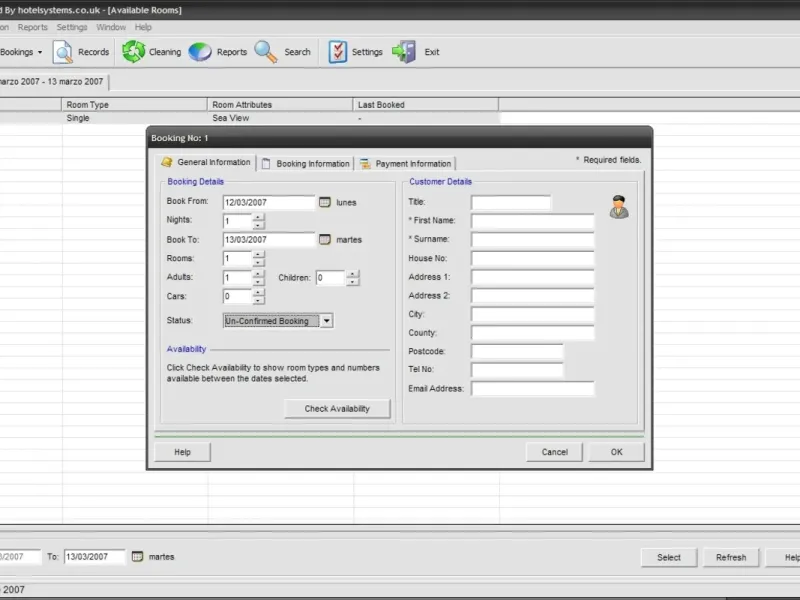Select the Sea View attribute cell
Screen dimensions: 800x600
point(280,118)
